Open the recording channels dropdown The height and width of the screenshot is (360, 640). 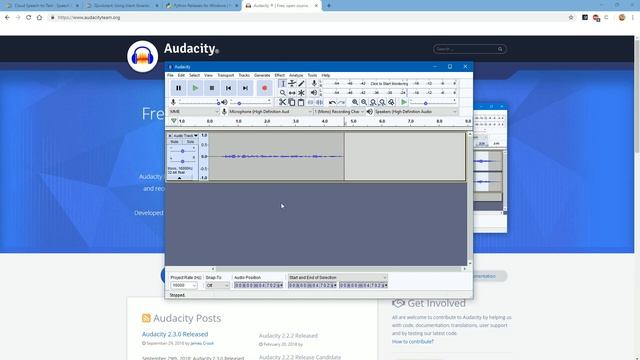pyautogui.click(x=339, y=111)
